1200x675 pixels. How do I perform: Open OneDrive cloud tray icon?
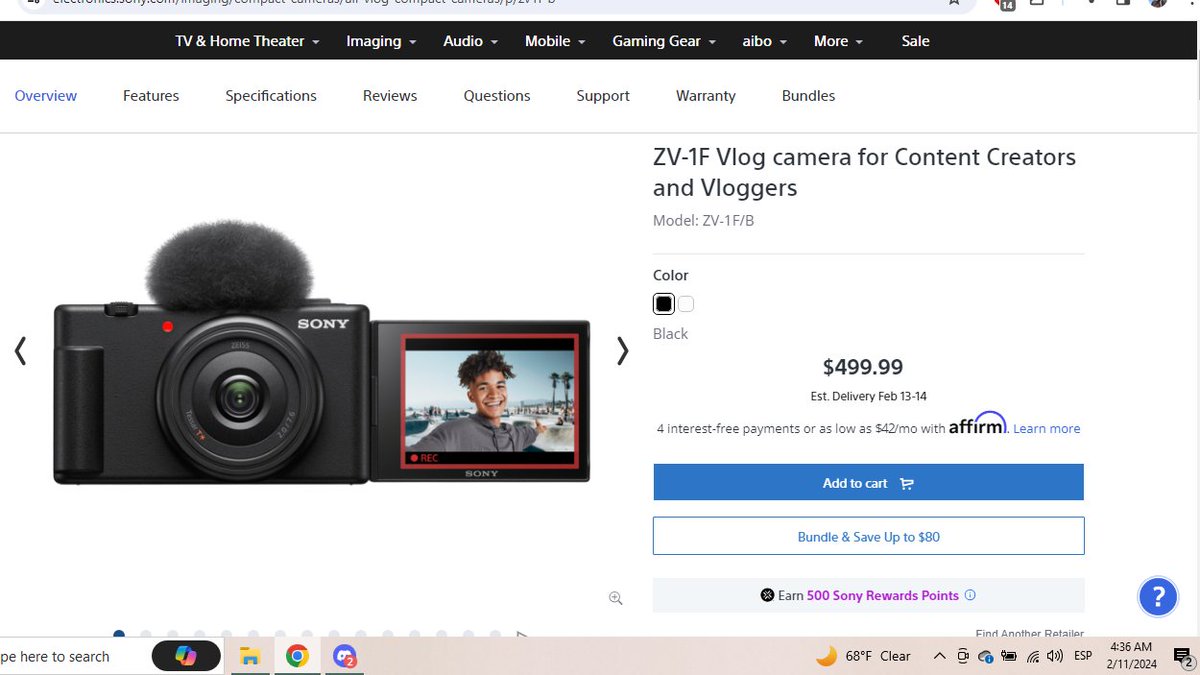point(985,657)
